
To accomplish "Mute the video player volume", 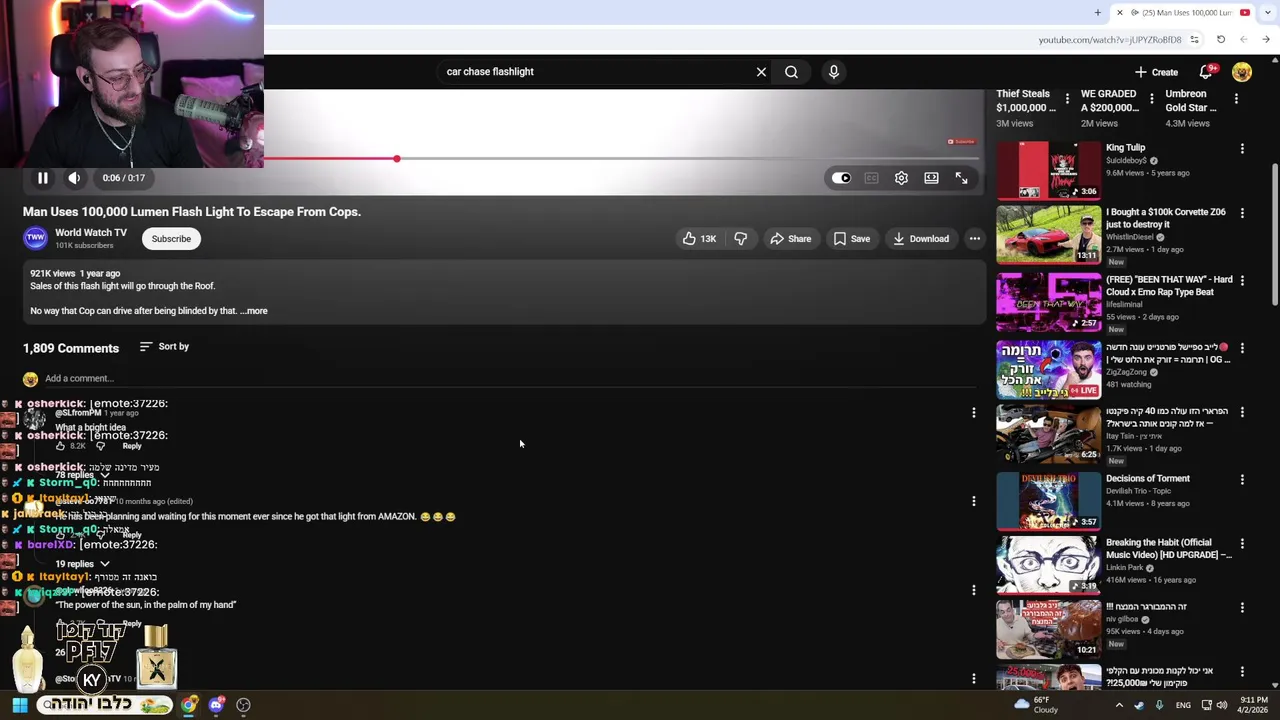I will (74, 178).
